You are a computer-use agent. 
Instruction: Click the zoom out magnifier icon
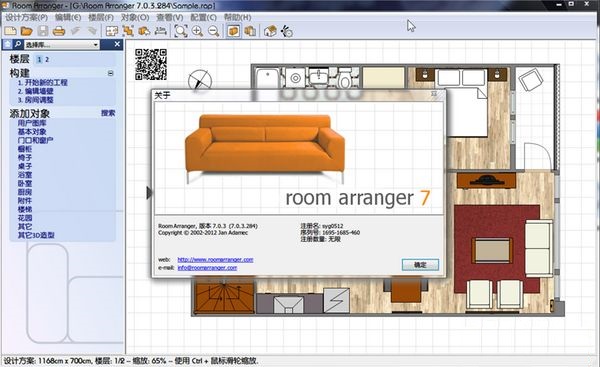[x=214, y=31]
